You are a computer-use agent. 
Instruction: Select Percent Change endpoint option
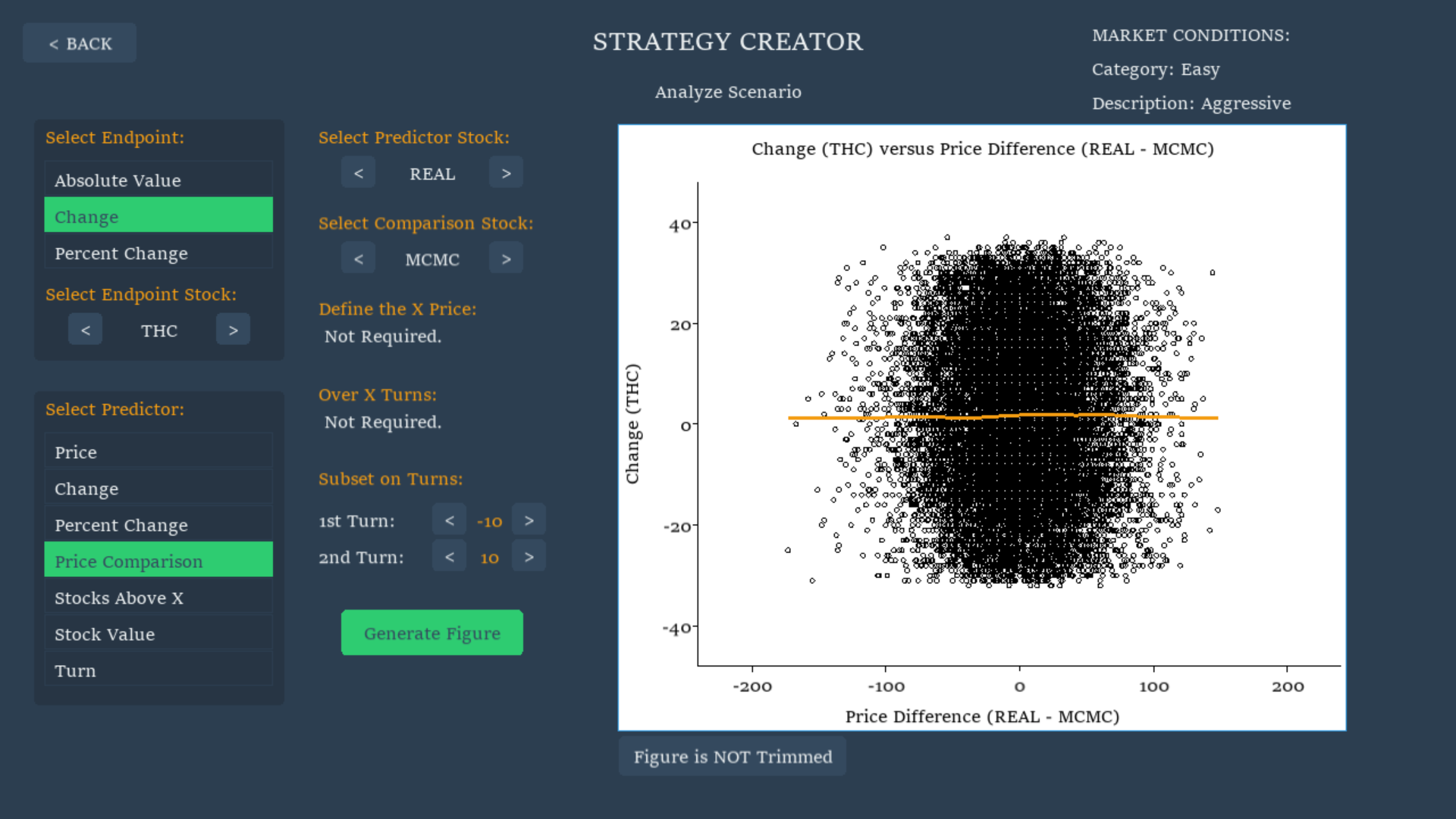coord(158,253)
